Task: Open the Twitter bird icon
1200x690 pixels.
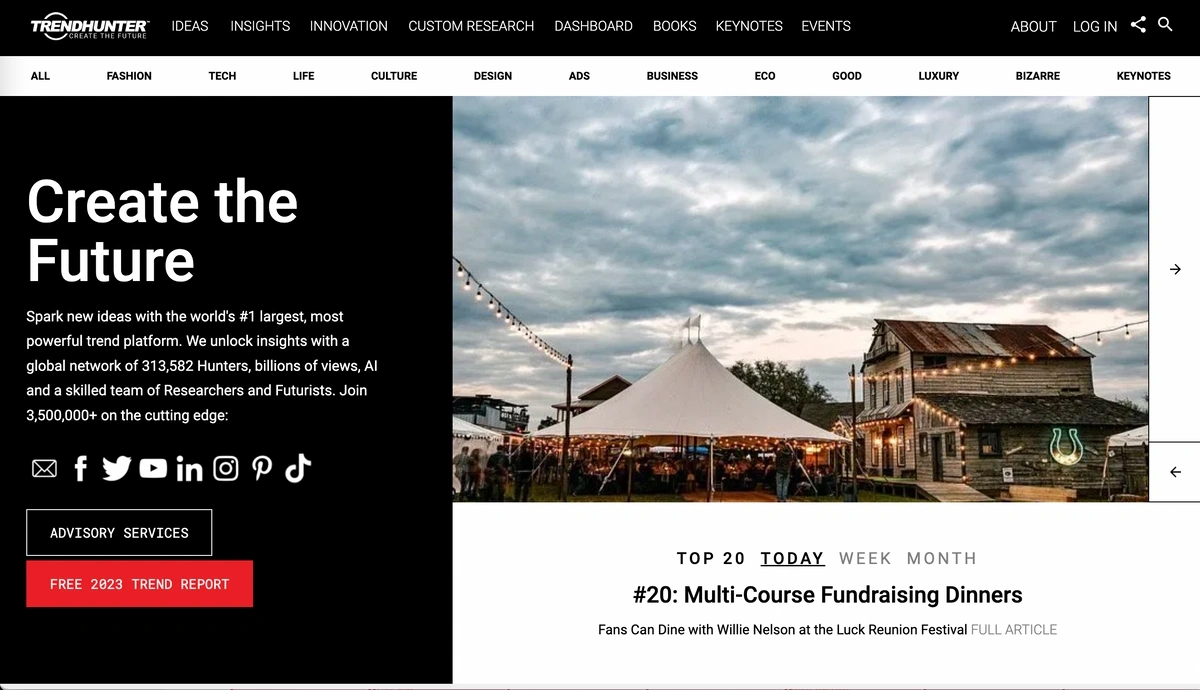Action: coord(117,468)
